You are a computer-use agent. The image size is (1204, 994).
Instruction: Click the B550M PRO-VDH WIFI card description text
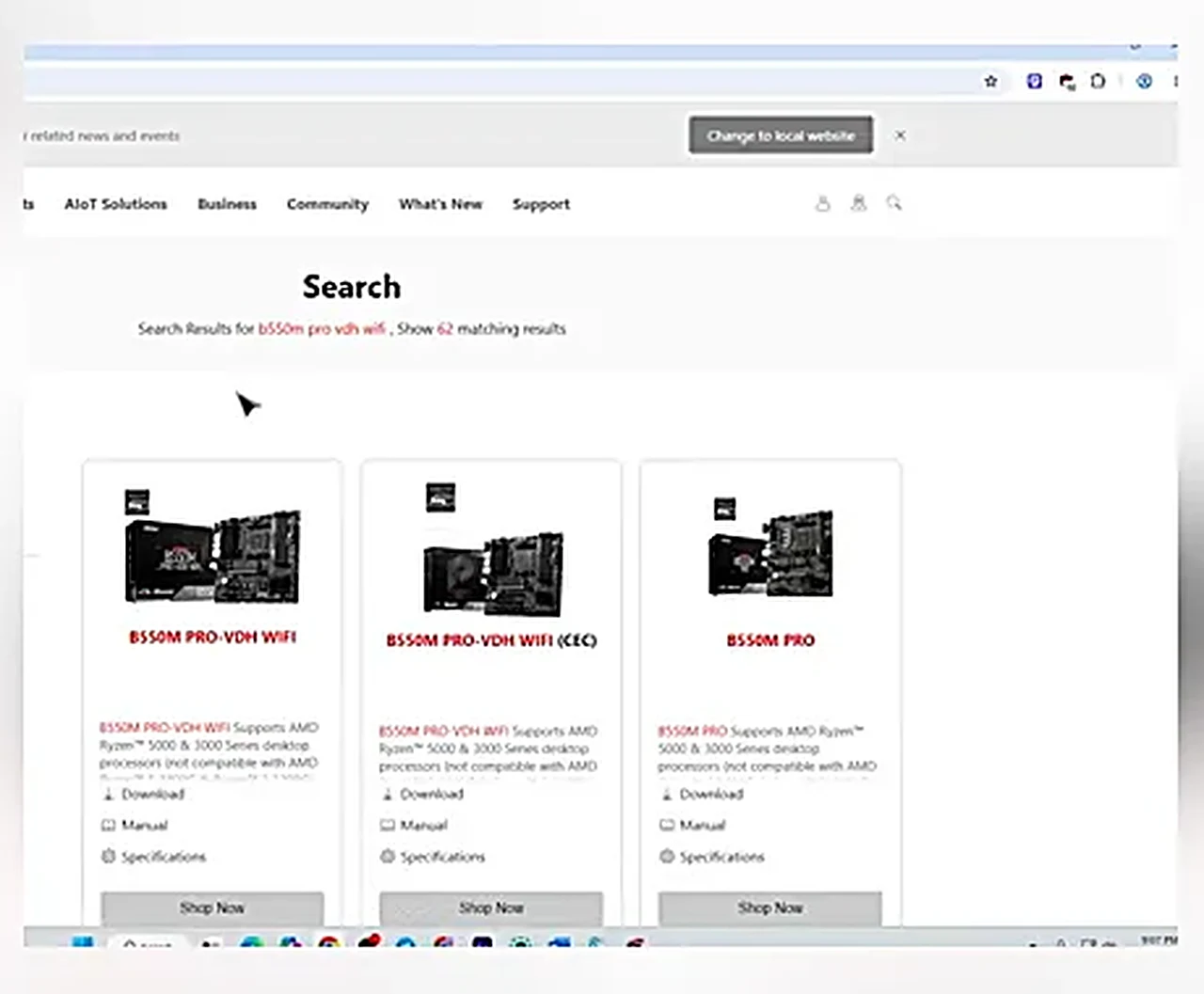point(210,750)
